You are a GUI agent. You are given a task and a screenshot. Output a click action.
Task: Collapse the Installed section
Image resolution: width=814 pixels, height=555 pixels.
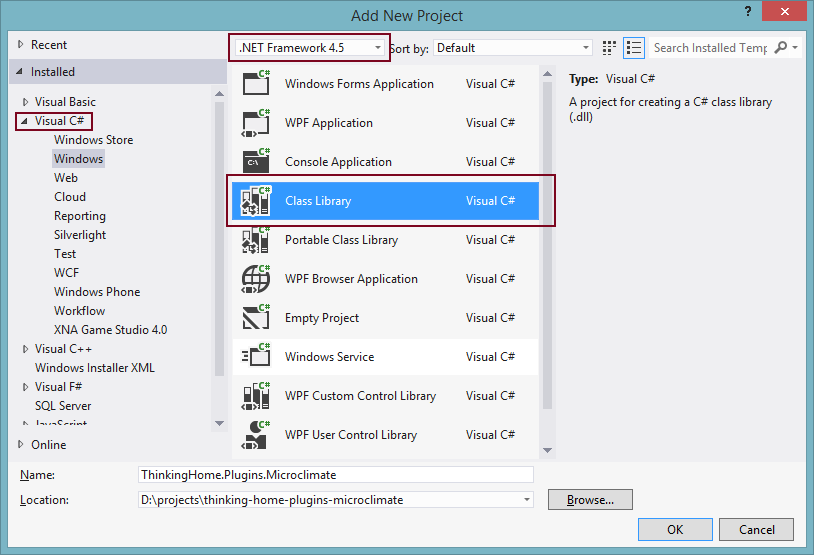point(20,72)
